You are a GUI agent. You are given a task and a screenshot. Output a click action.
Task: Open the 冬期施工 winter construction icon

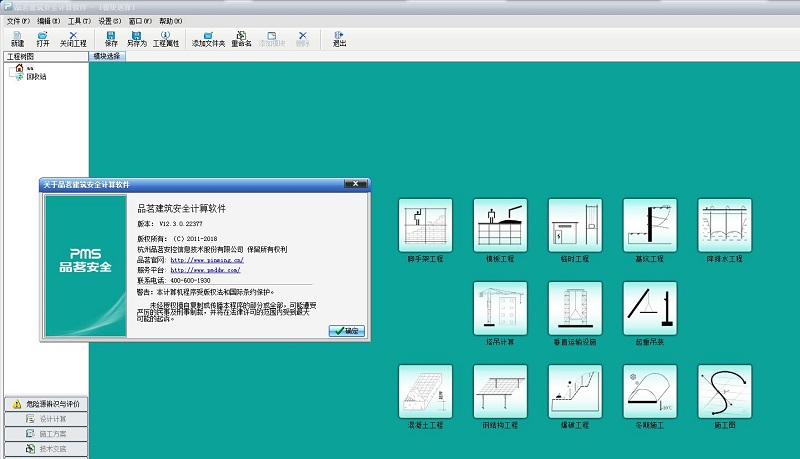[650, 391]
